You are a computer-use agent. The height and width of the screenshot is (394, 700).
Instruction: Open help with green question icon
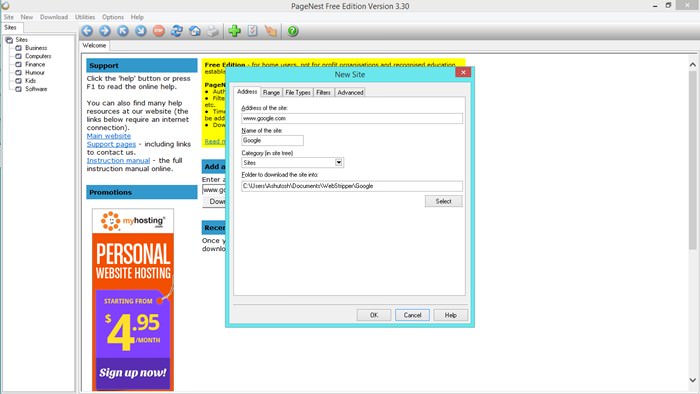[292, 31]
